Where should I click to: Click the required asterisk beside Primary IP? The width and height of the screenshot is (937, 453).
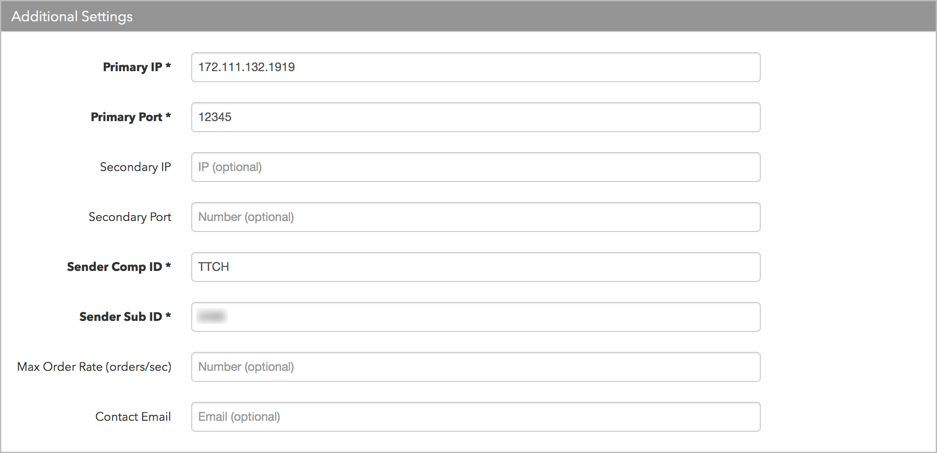point(168,66)
